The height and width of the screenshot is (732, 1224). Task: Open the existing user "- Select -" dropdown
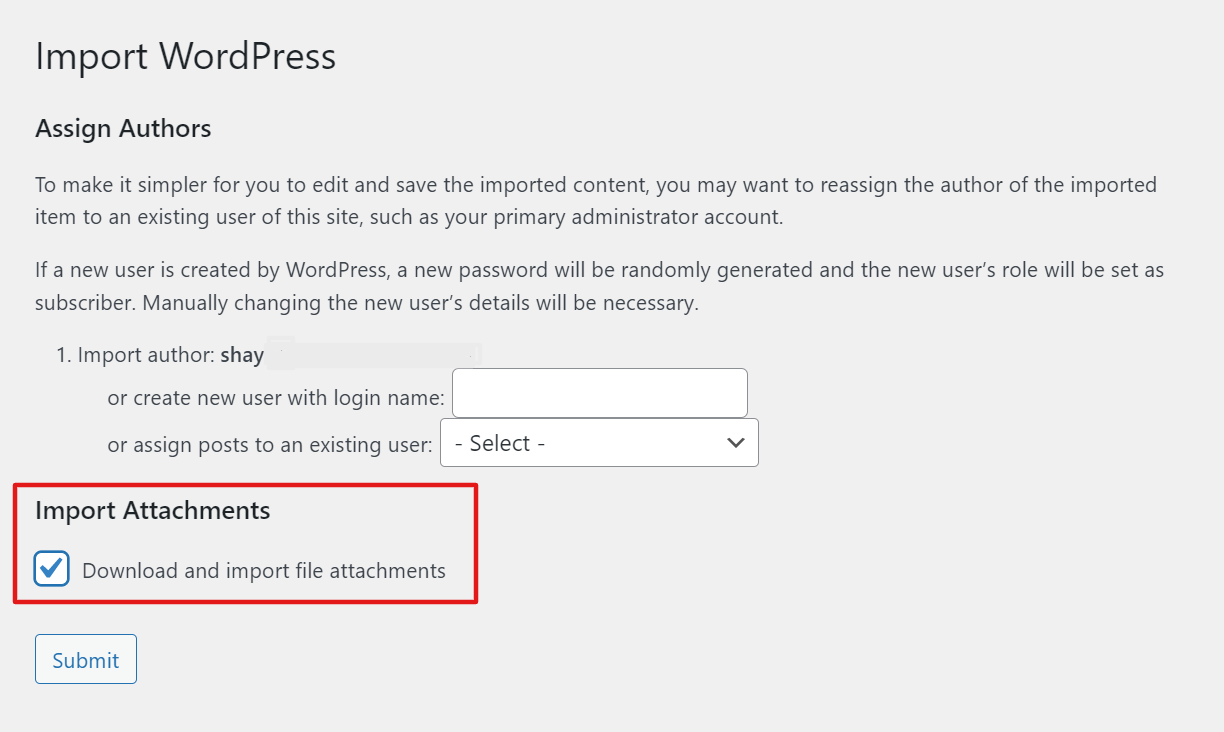point(598,443)
